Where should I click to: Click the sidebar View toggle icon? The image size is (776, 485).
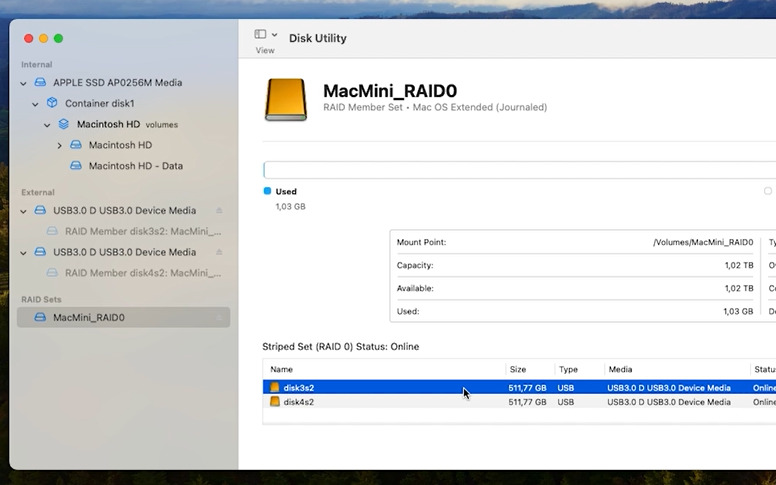point(260,34)
